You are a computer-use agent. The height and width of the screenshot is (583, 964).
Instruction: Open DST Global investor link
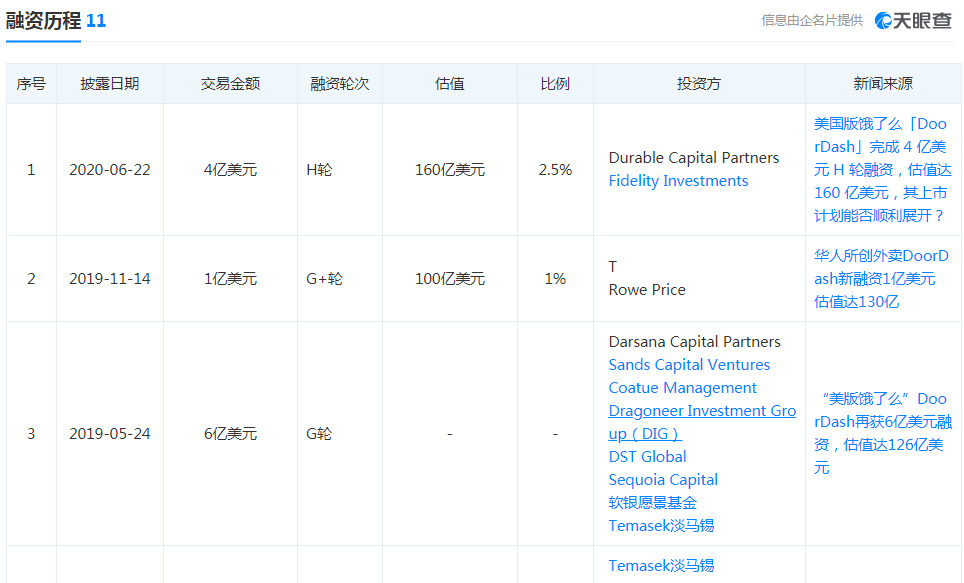(647, 457)
